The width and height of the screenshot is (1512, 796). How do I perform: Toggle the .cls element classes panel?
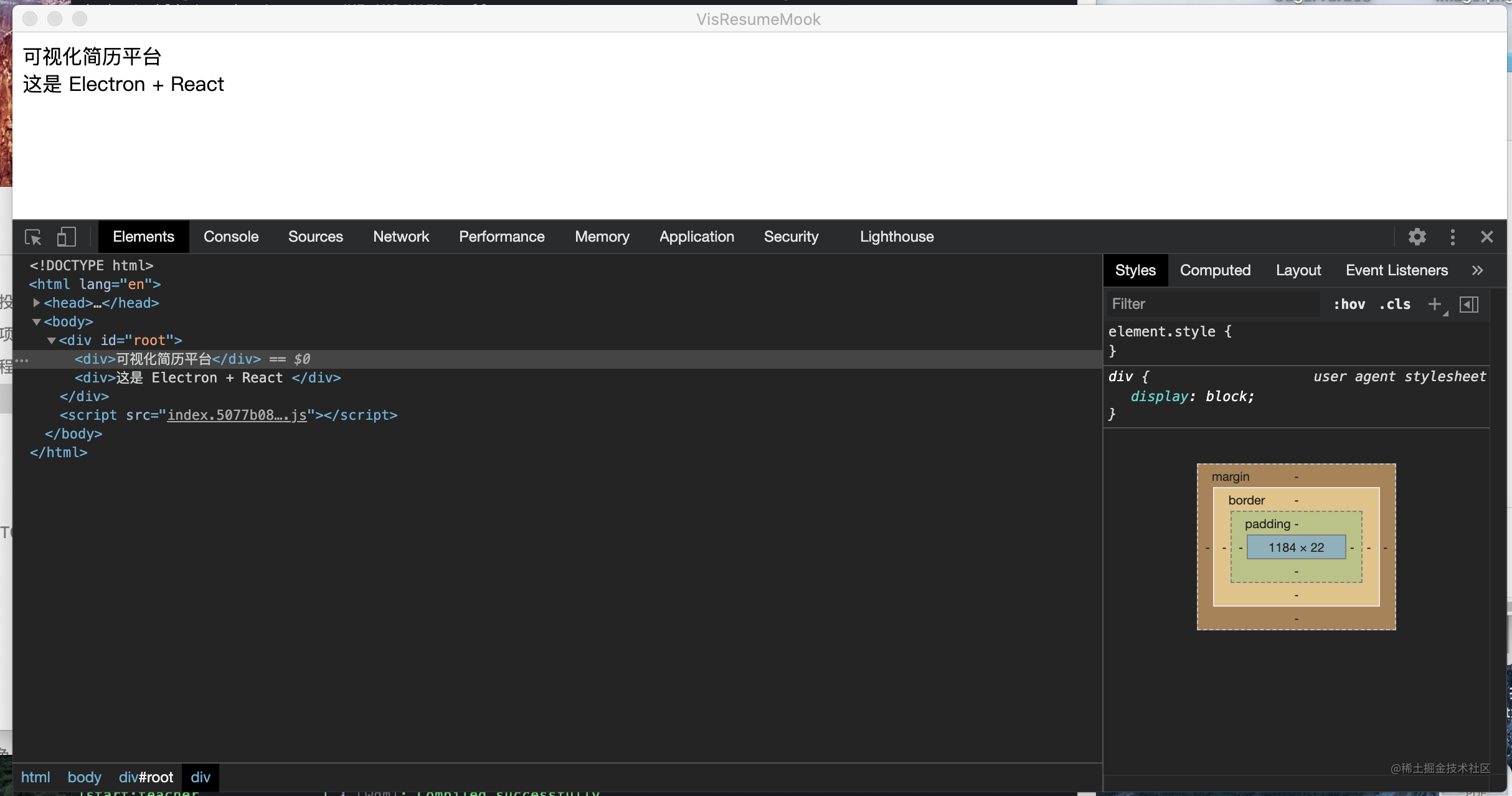pyautogui.click(x=1395, y=304)
